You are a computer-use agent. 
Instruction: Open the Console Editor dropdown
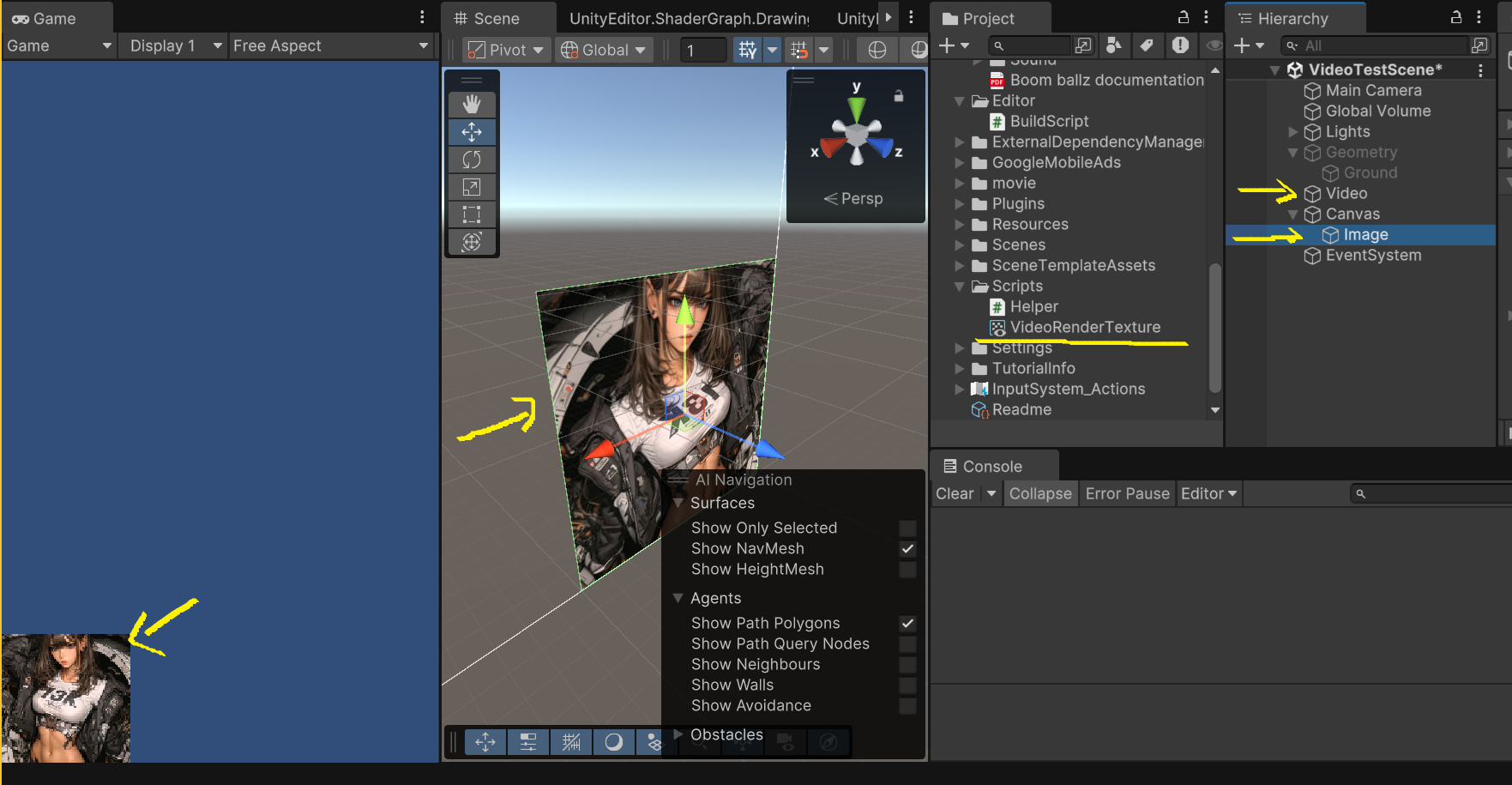1208,493
